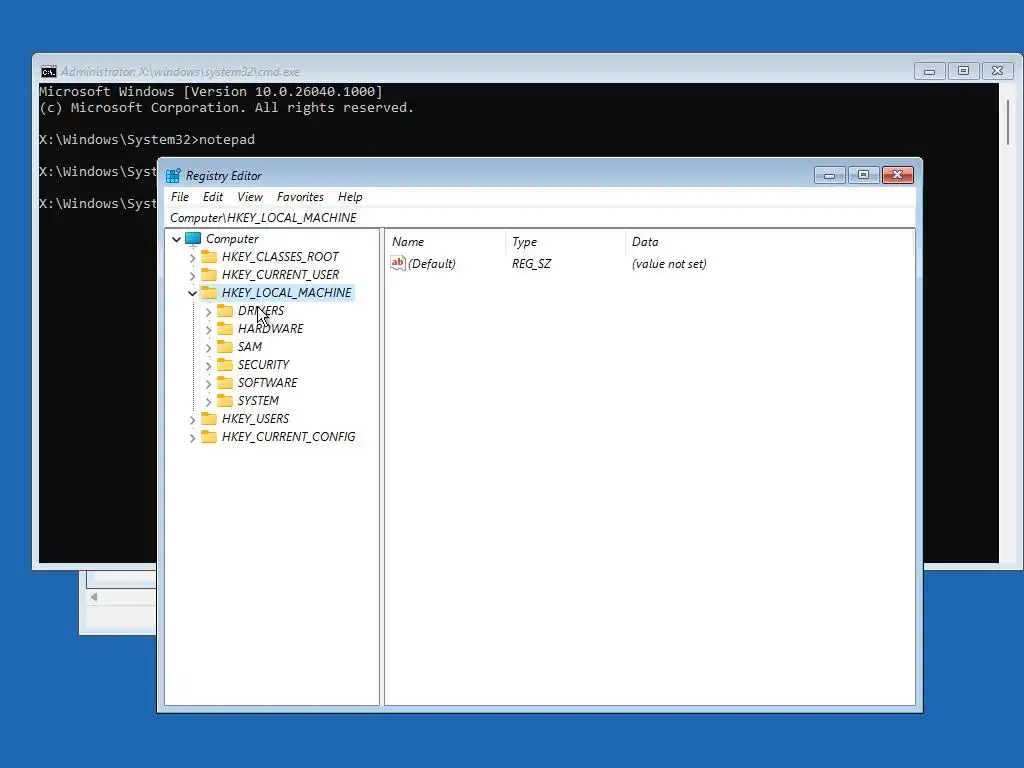The image size is (1024, 768).
Task: Select the HKEY_USERS key
Action: [255, 419]
